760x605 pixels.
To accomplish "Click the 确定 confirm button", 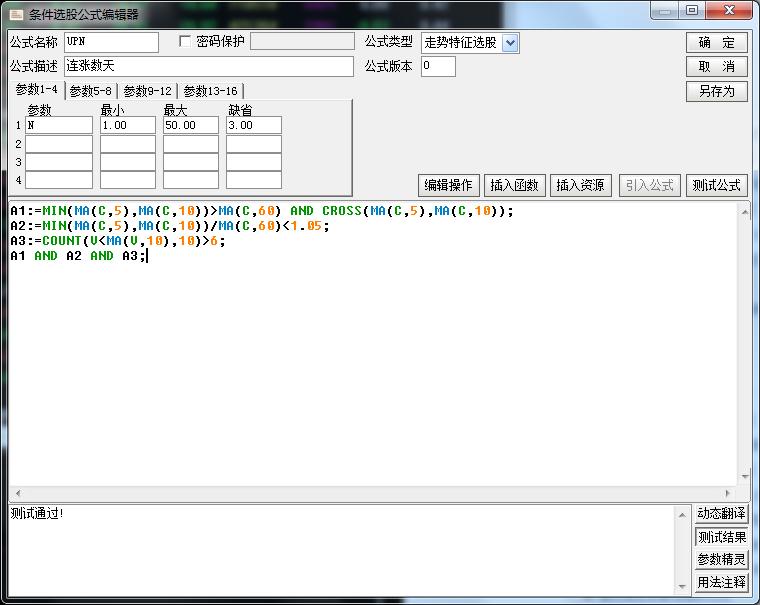I will click(716, 43).
